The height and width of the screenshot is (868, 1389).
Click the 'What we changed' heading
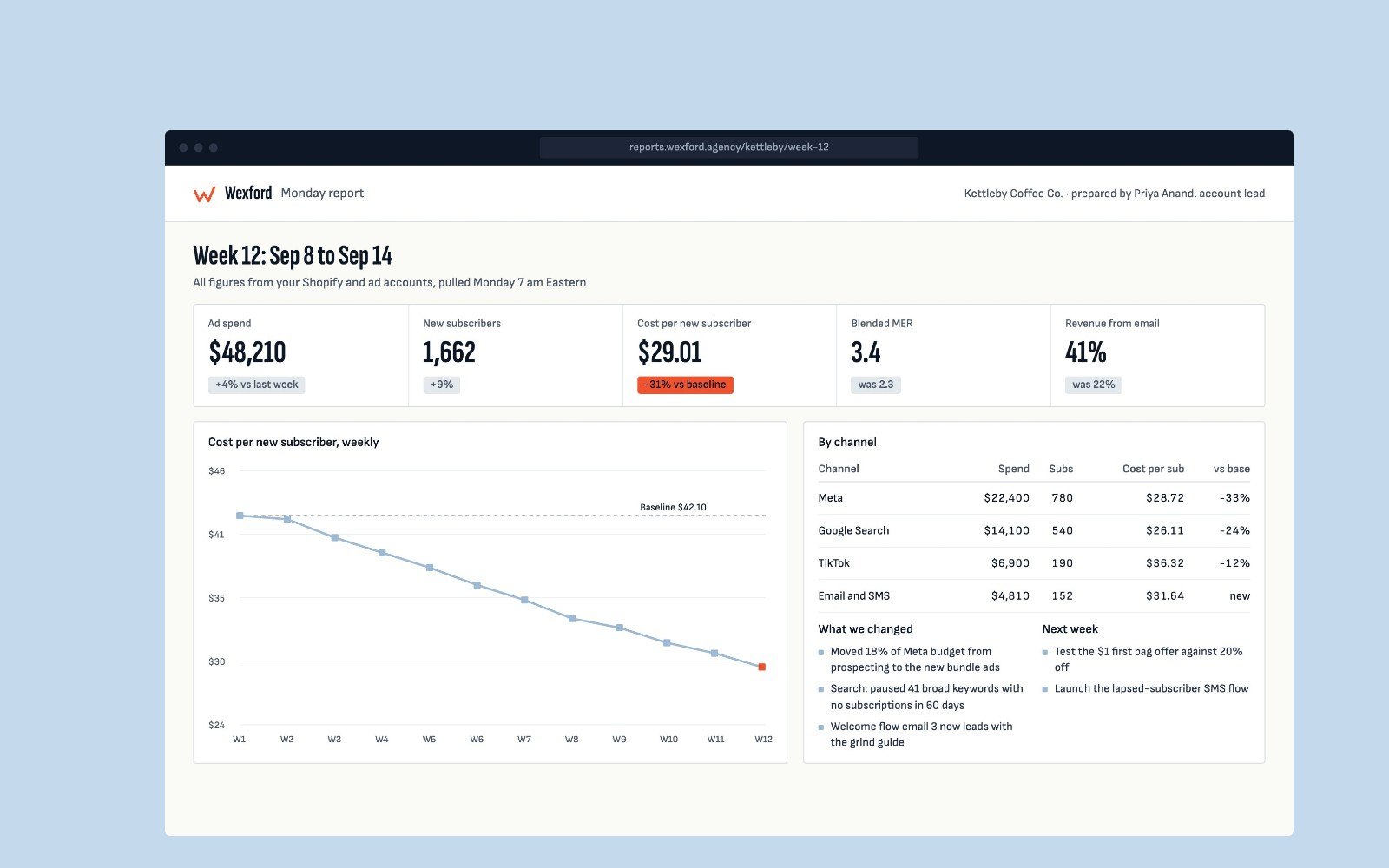click(x=866, y=629)
